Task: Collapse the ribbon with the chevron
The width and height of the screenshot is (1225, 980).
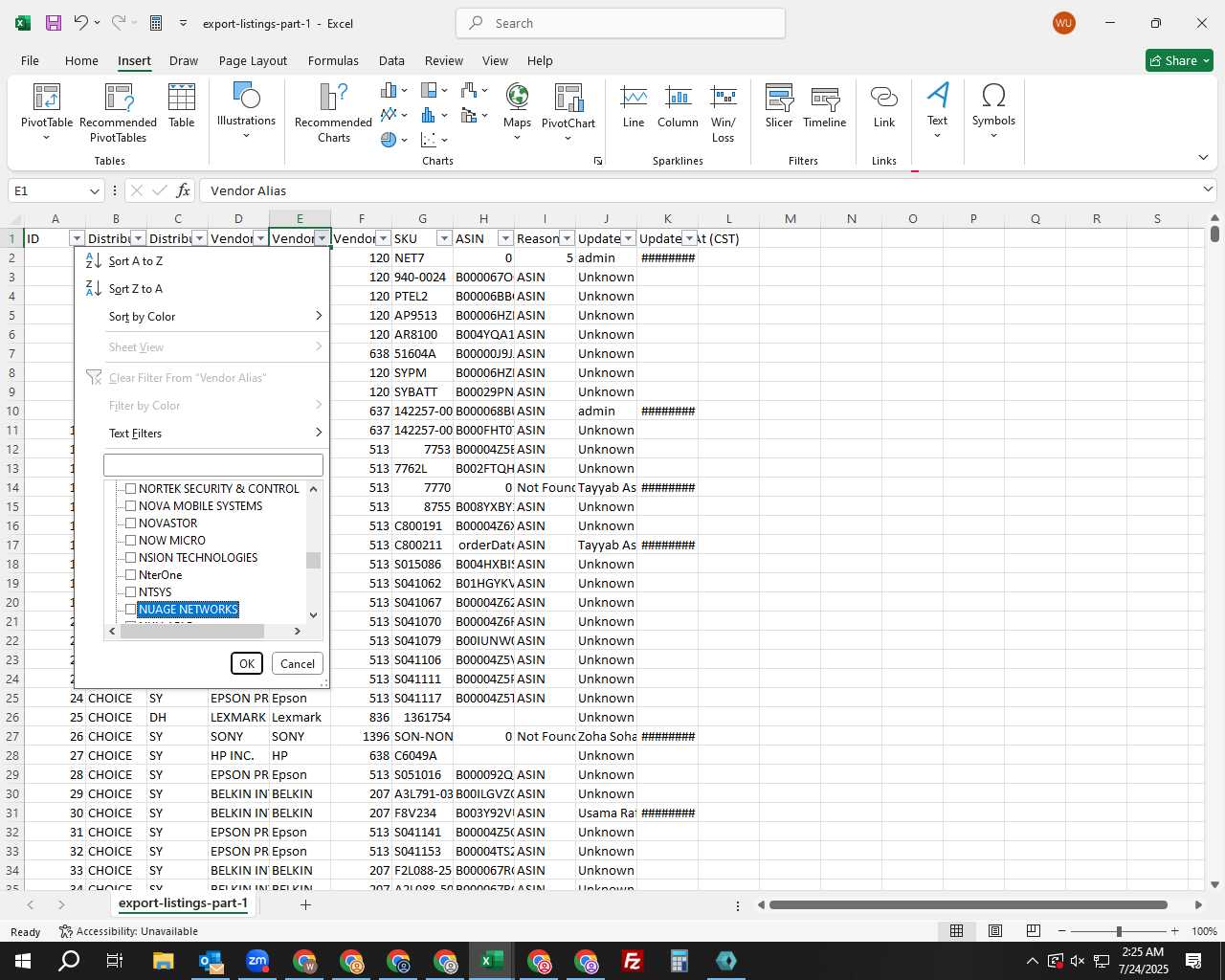Action: [1203, 158]
